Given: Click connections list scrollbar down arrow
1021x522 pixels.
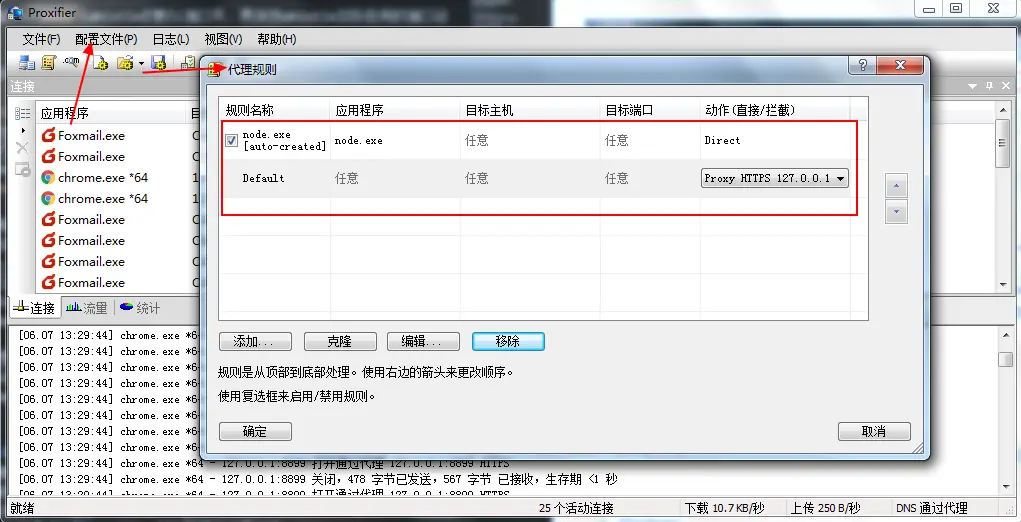Looking at the screenshot, I should [x=1003, y=285].
